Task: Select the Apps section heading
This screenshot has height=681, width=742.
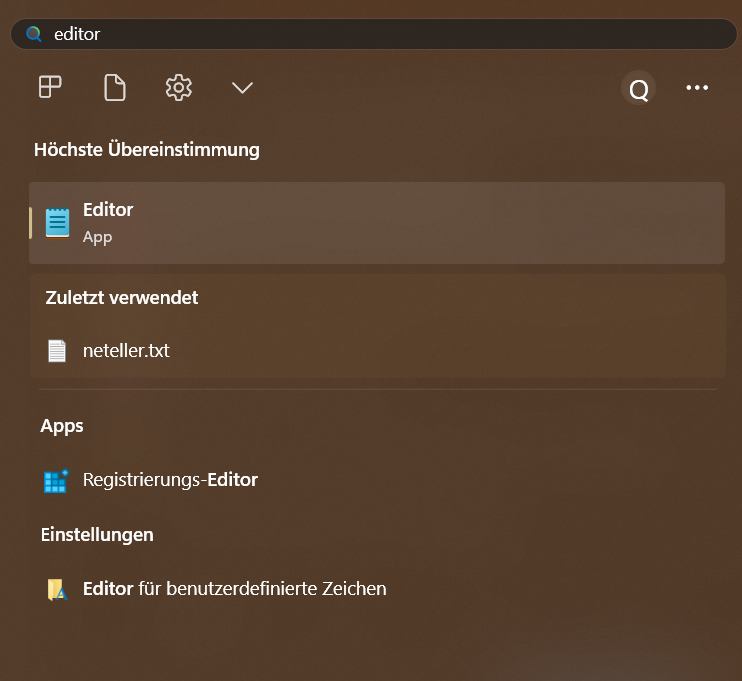Action: tap(62, 426)
